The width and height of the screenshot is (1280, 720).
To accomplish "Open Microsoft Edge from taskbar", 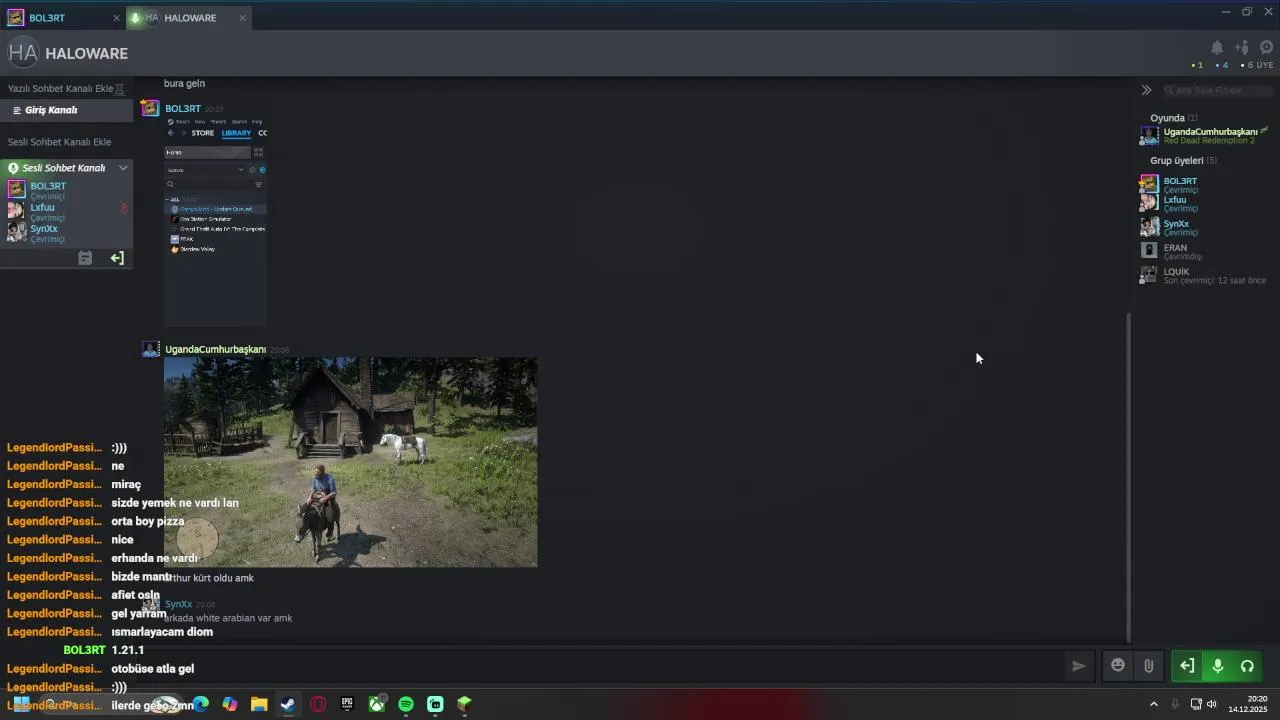I will point(201,704).
